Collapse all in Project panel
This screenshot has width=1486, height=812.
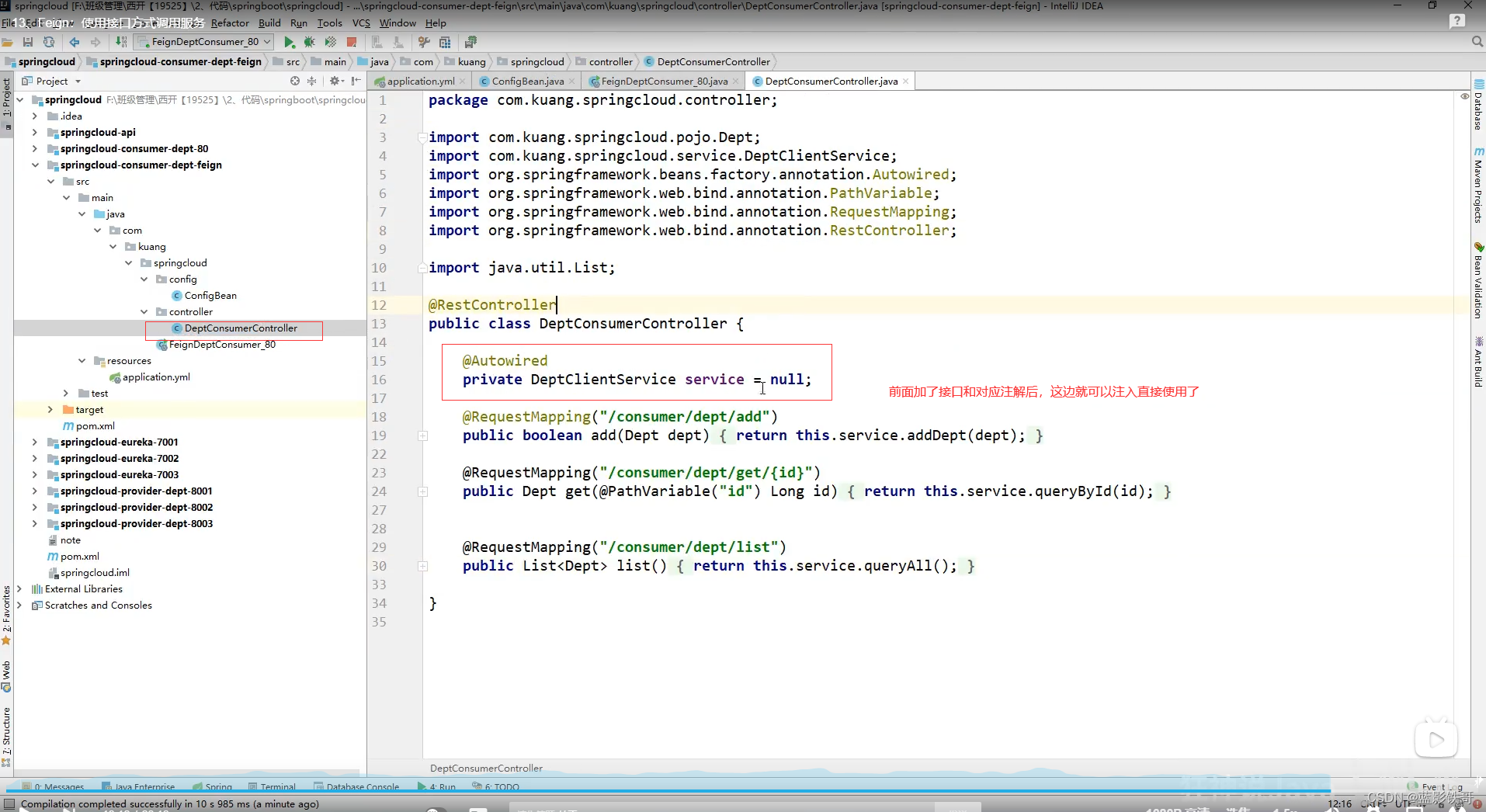click(311, 81)
